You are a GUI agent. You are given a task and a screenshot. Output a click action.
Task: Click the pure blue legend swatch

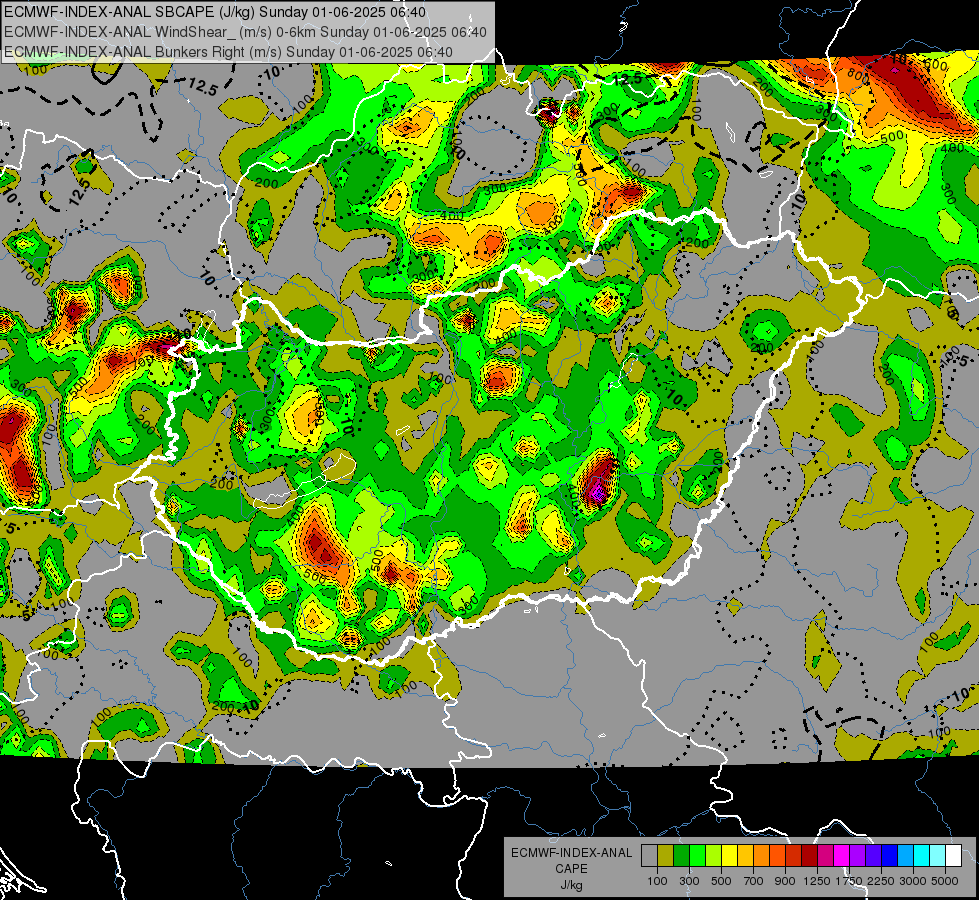tap(890, 855)
